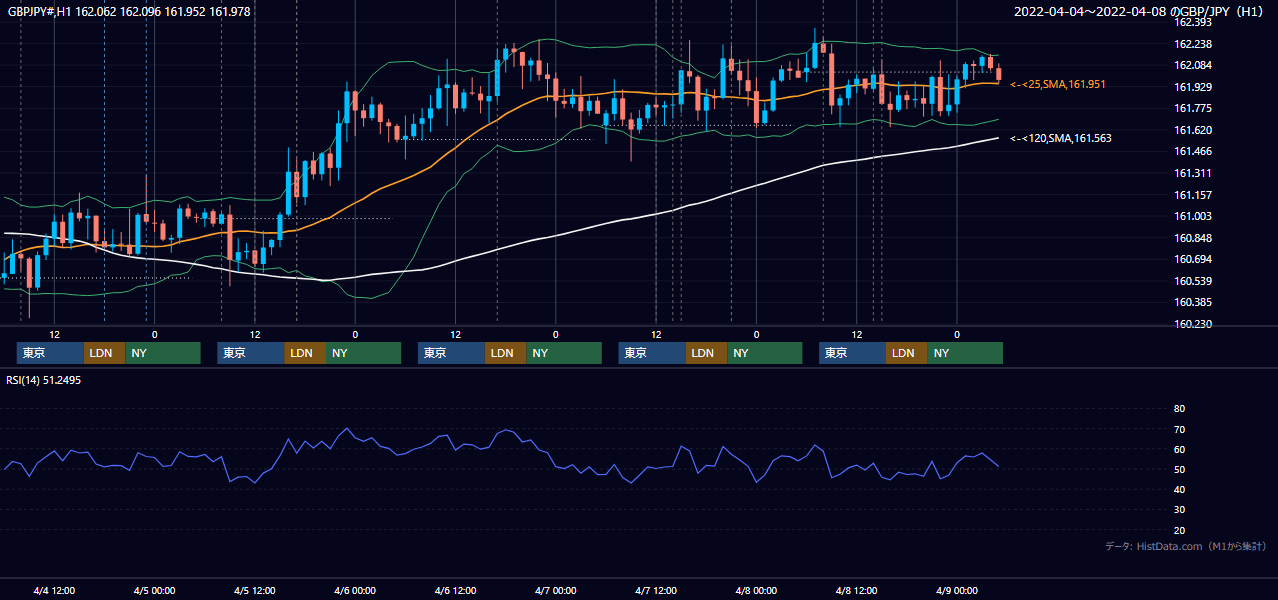Click price axis label 162.393
1278x600 pixels.
(x=1193, y=22)
